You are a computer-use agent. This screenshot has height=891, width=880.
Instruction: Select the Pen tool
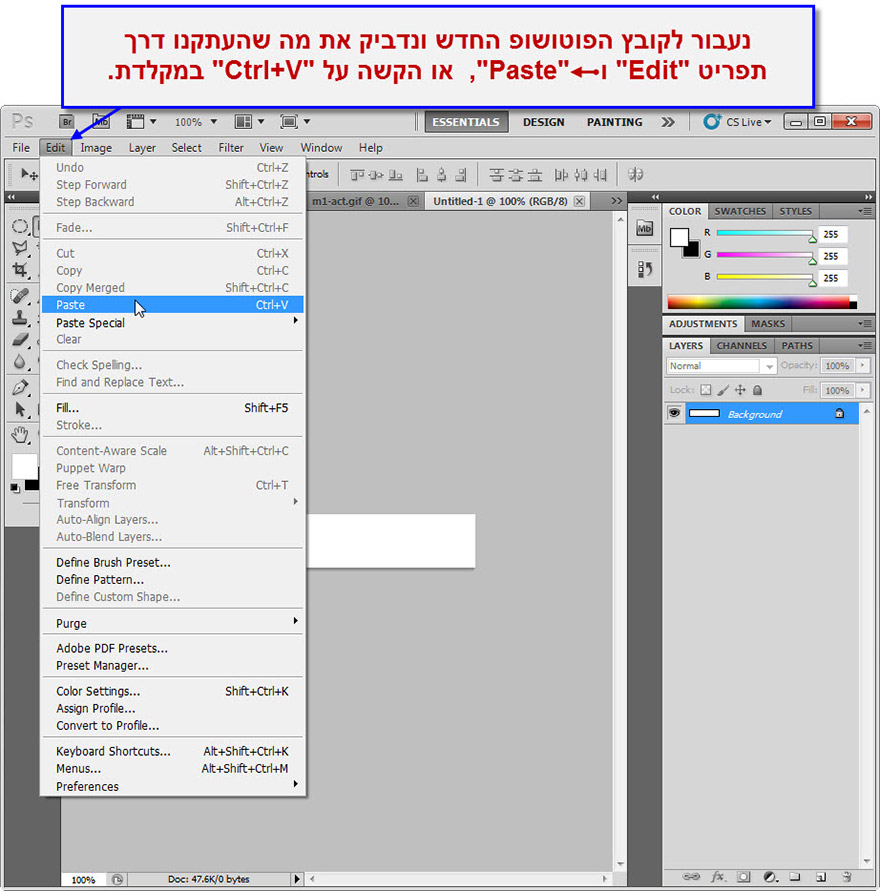tap(20, 388)
